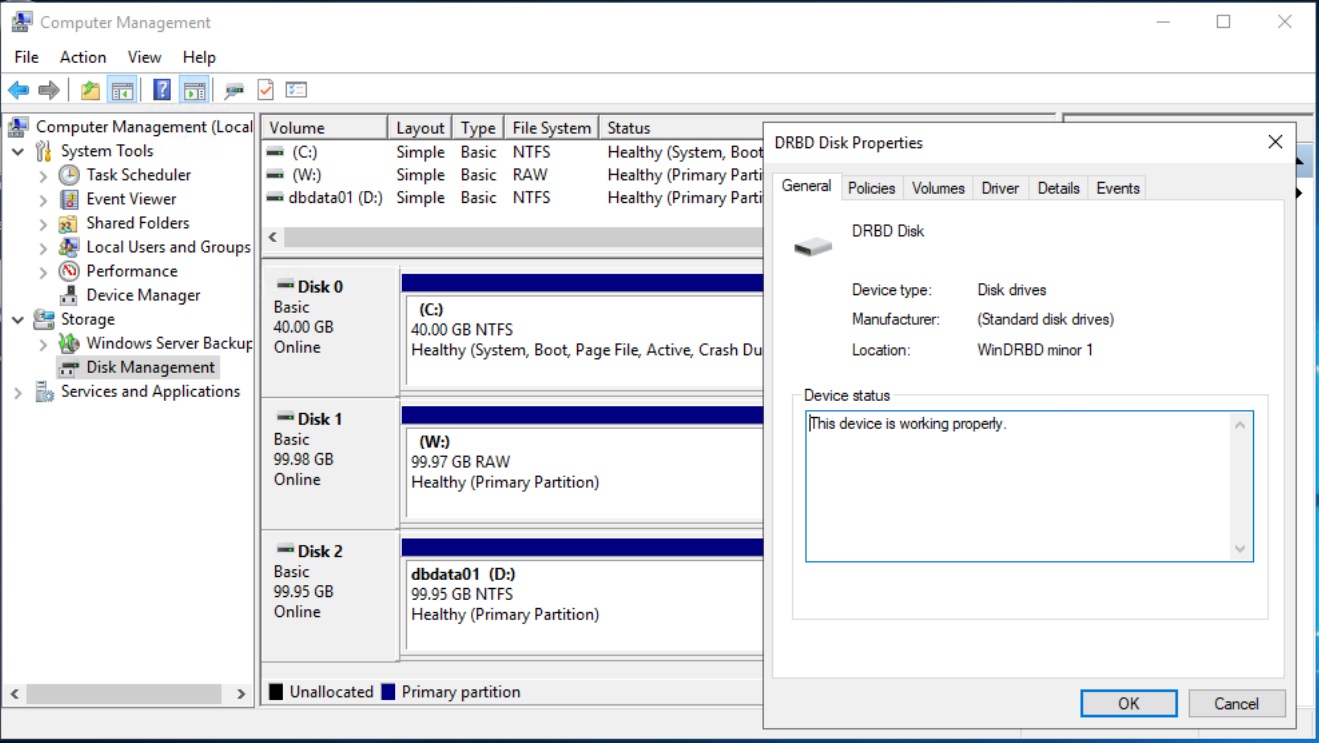Click the Task Scheduler clock icon
The image size is (1319, 743).
coord(68,175)
